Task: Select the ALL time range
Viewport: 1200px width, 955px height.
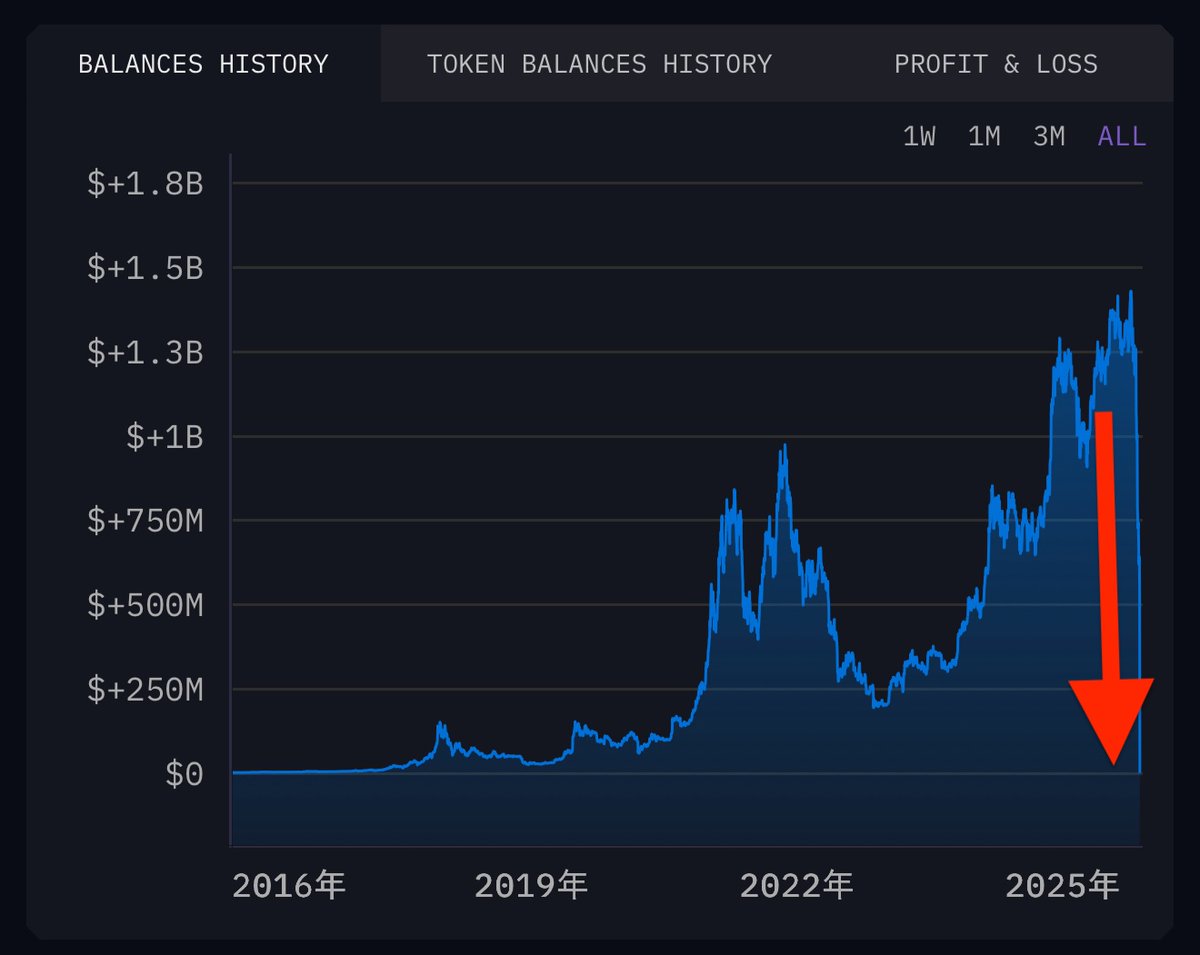Action: (1122, 137)
